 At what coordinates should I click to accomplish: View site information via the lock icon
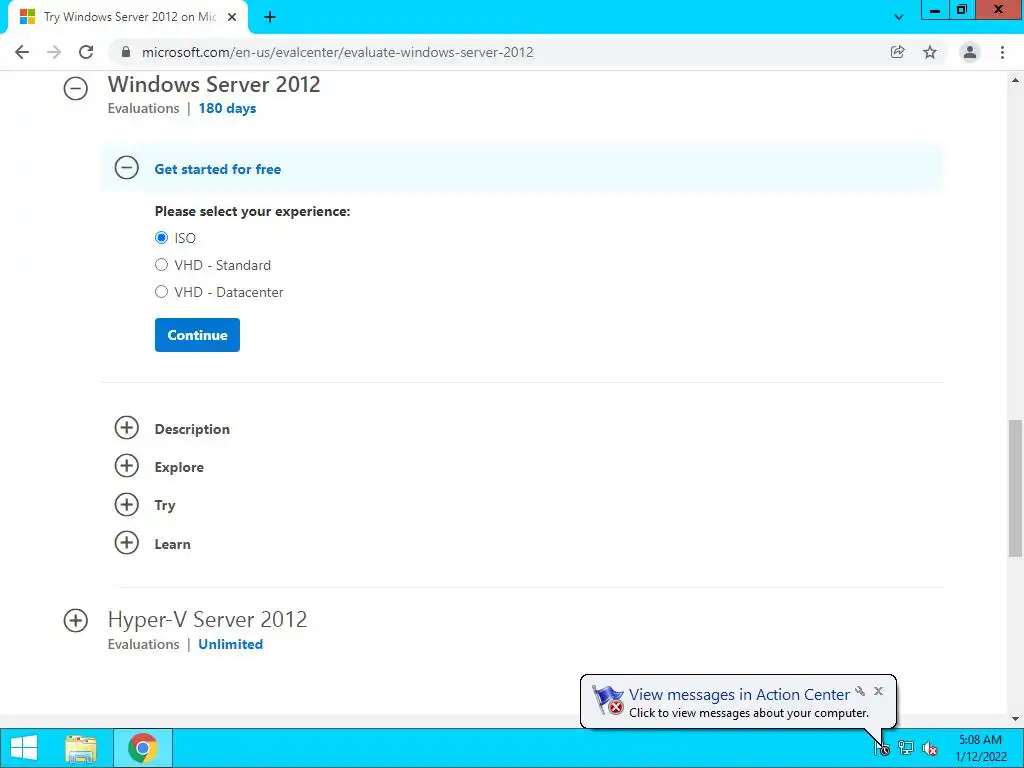coord(126,52)
